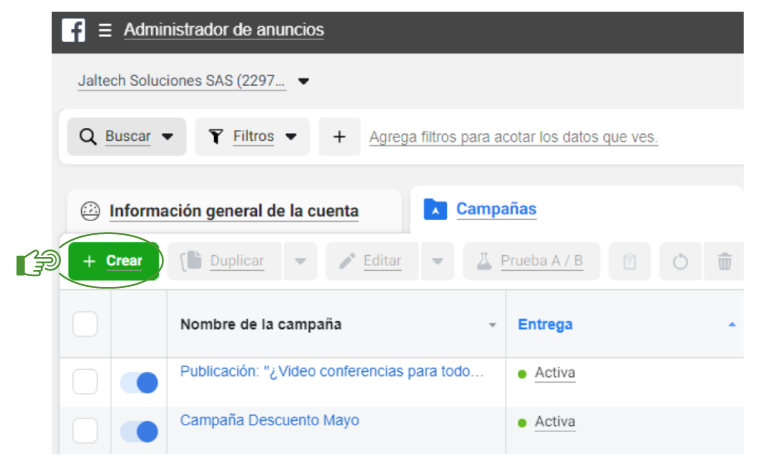Check the select-all campaigns checkbox
The width and height of the screenshot is (766, 471).
[85, 324]
